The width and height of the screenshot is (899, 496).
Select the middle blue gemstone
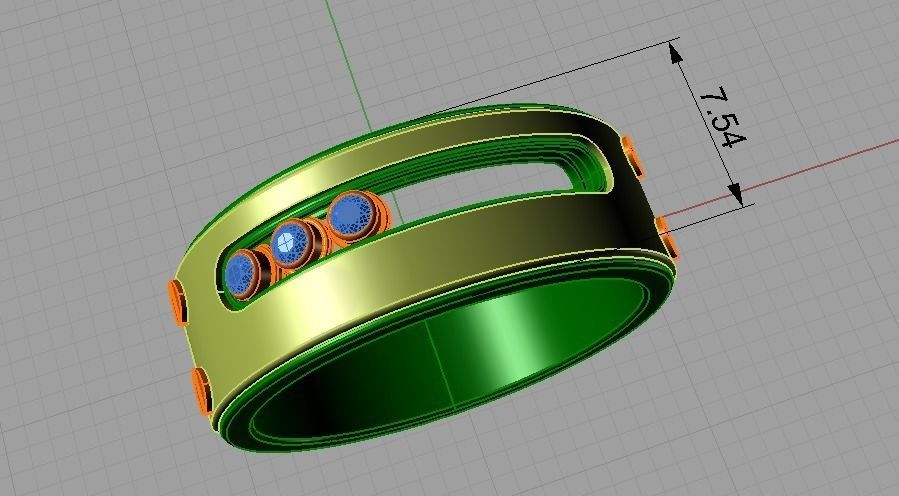291,243
